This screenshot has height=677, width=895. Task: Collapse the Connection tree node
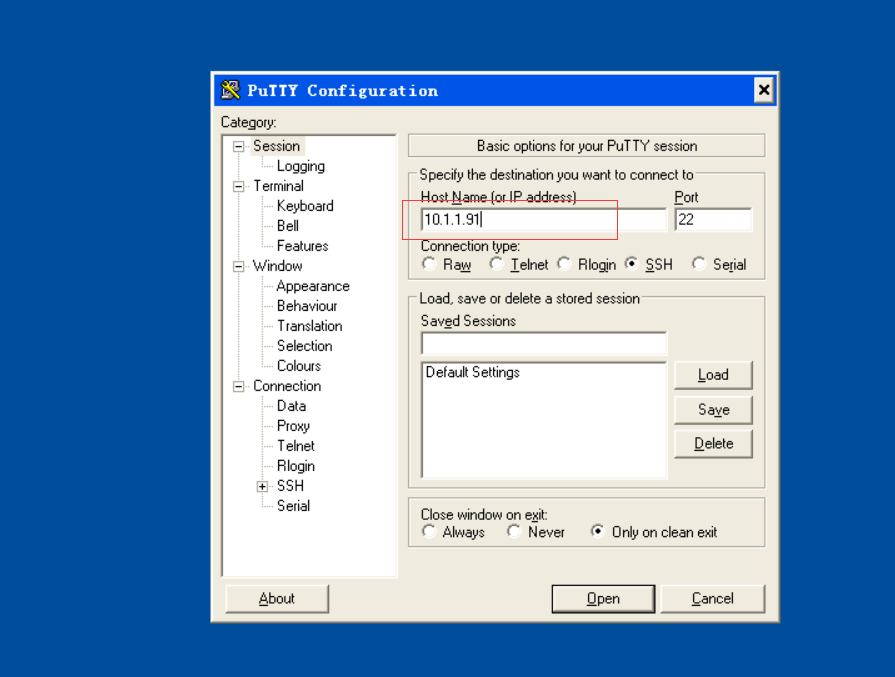coord(239,386)
